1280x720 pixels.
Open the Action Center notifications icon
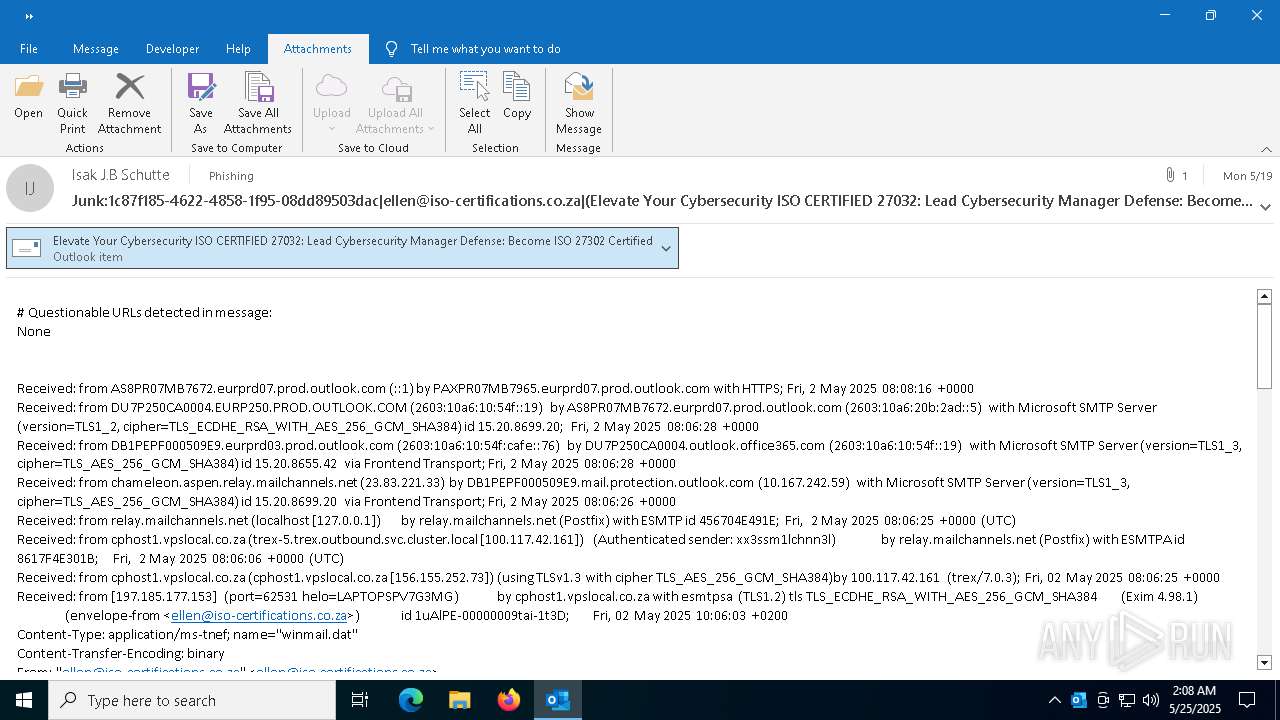(1247, 700)
